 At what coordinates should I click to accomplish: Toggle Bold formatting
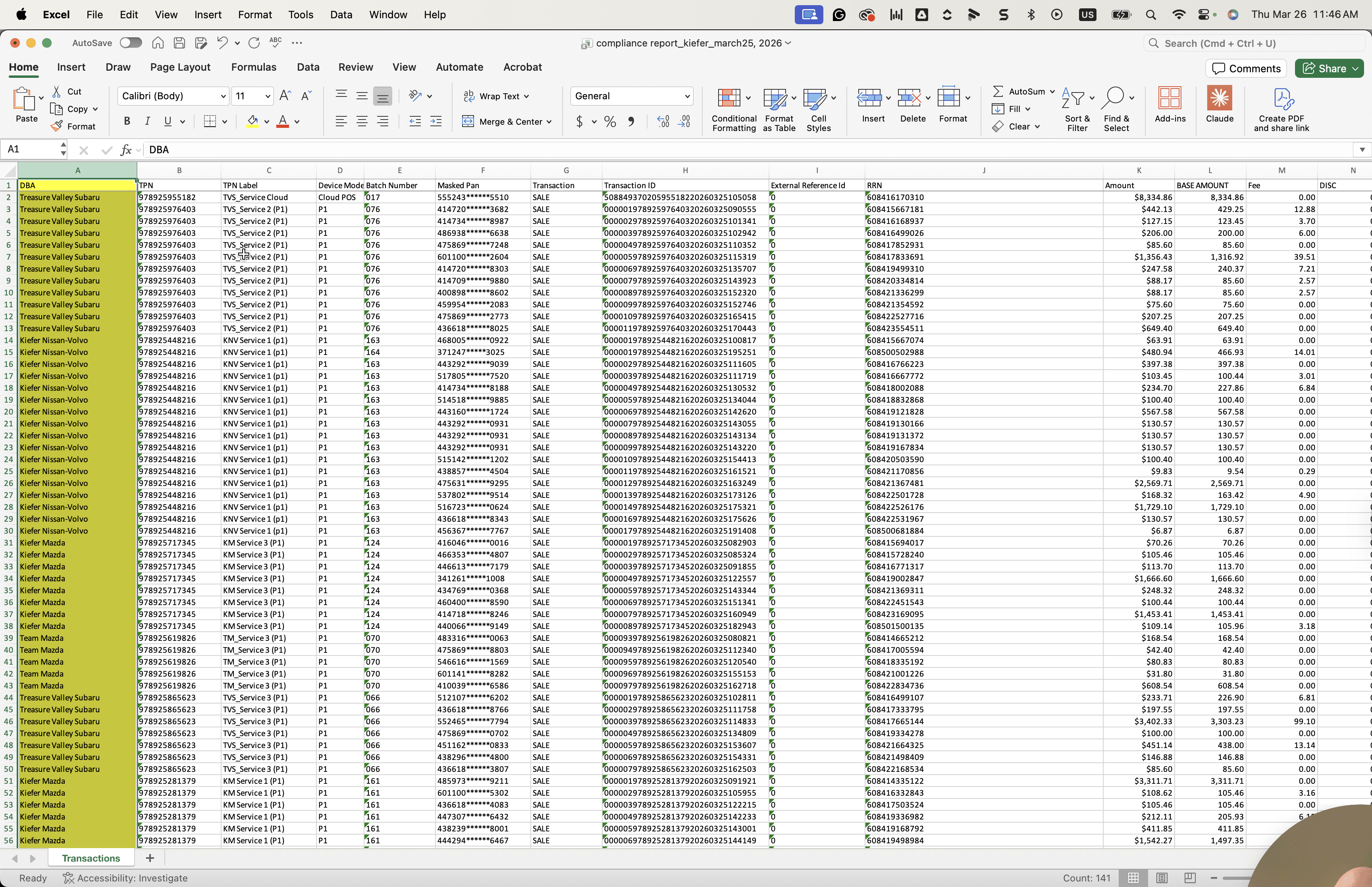(x=127, y=121)
